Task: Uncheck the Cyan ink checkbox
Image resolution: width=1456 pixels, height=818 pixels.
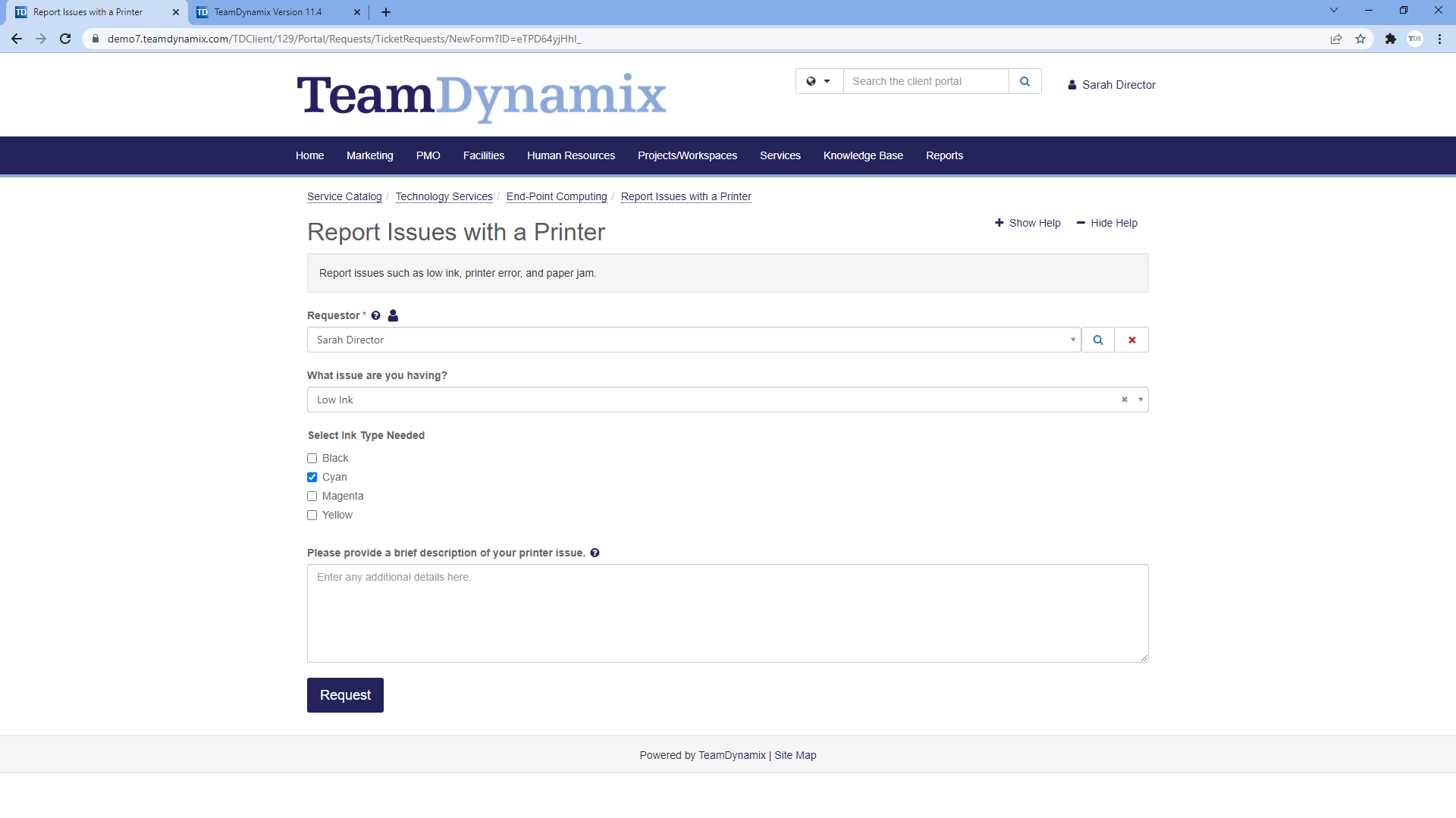Action: point(312,477)
